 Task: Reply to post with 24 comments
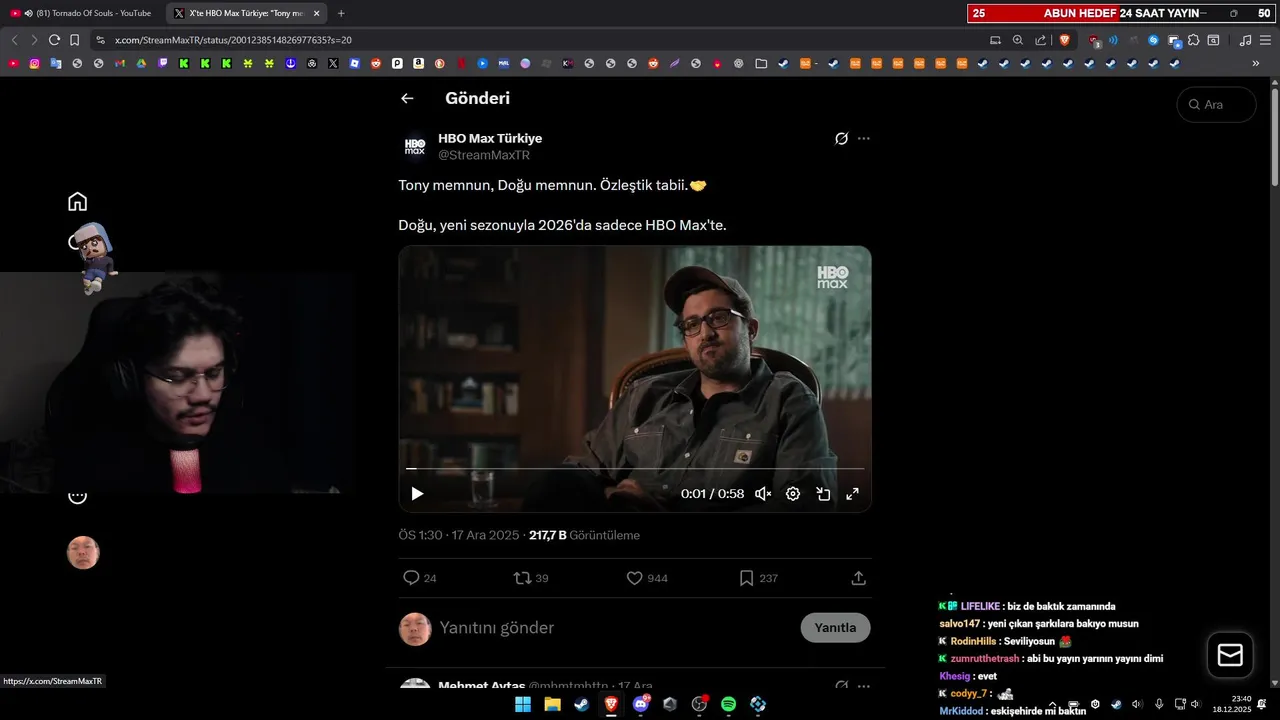[419, 578]
